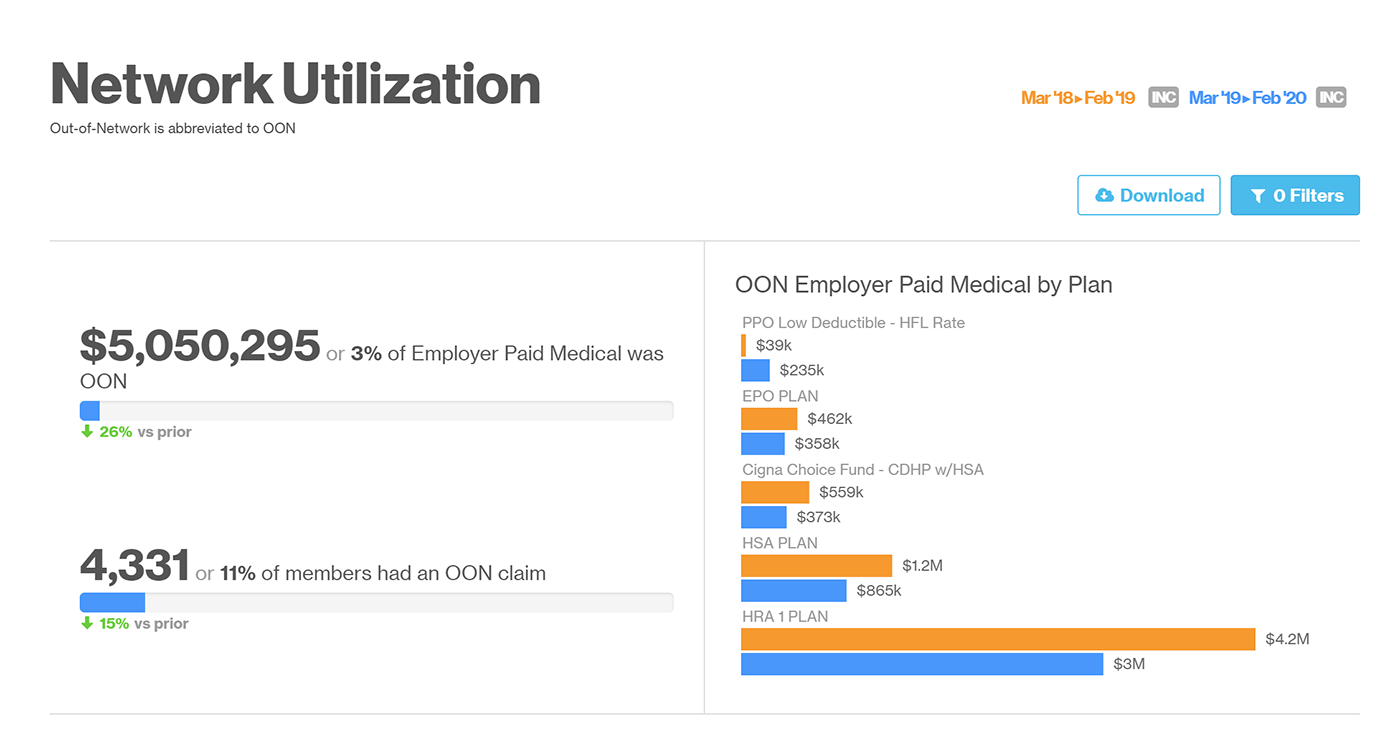Select the HRA 1 PLAN blue $3M bar

click(921, 664)
